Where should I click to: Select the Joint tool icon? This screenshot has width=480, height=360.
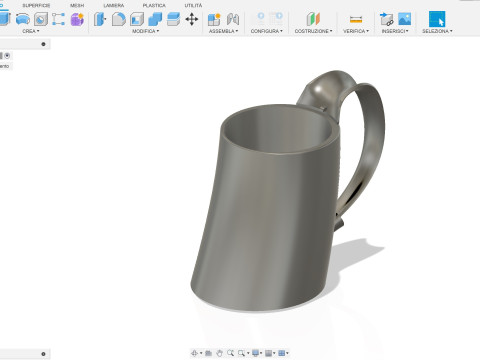pos(233,19)
